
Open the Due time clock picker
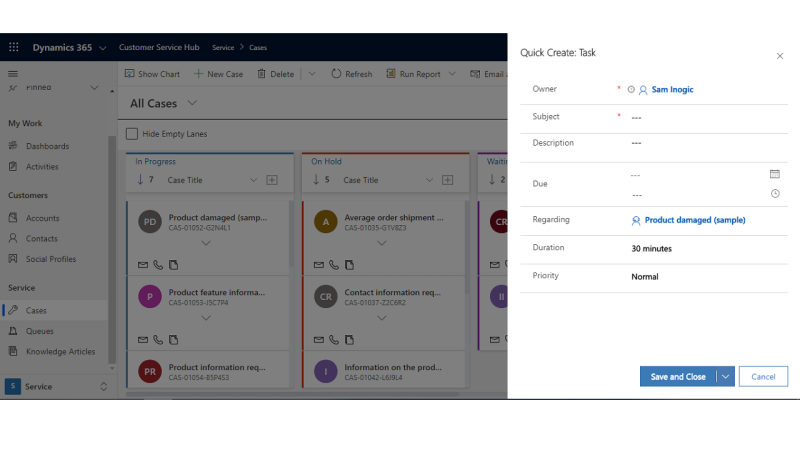775,194
